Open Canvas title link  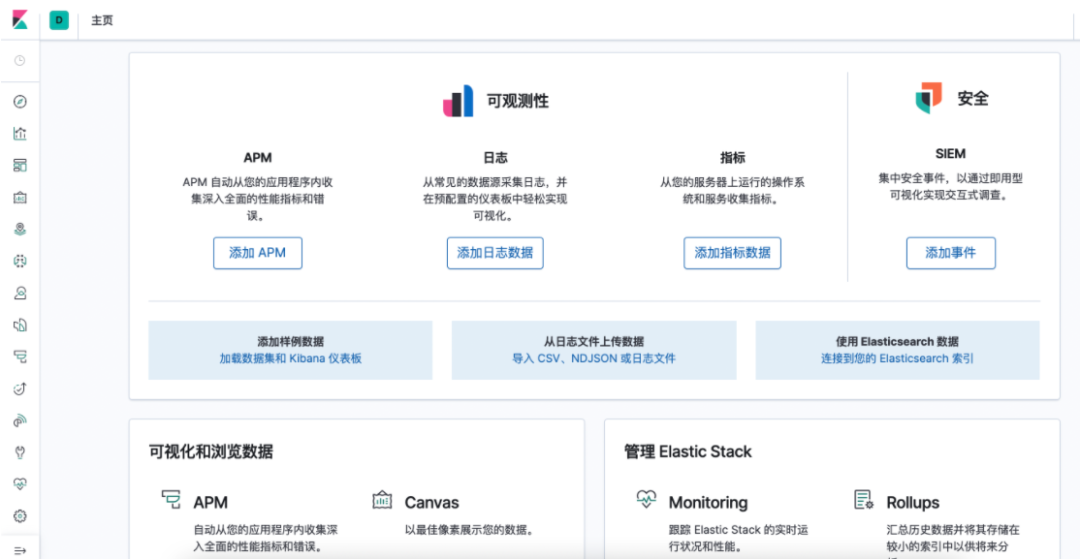[432, 502]
